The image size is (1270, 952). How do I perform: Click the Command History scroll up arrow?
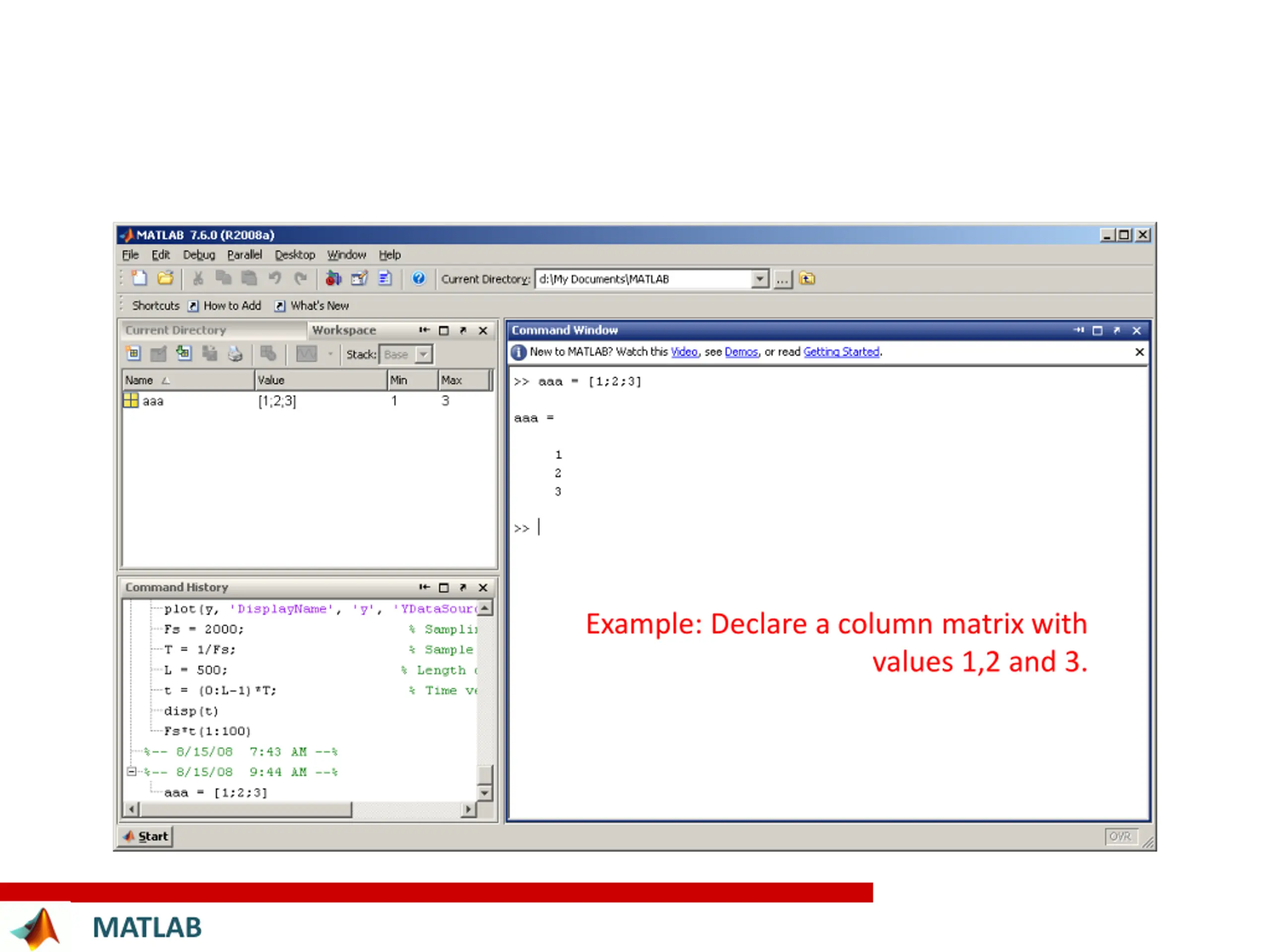point(485,608)
